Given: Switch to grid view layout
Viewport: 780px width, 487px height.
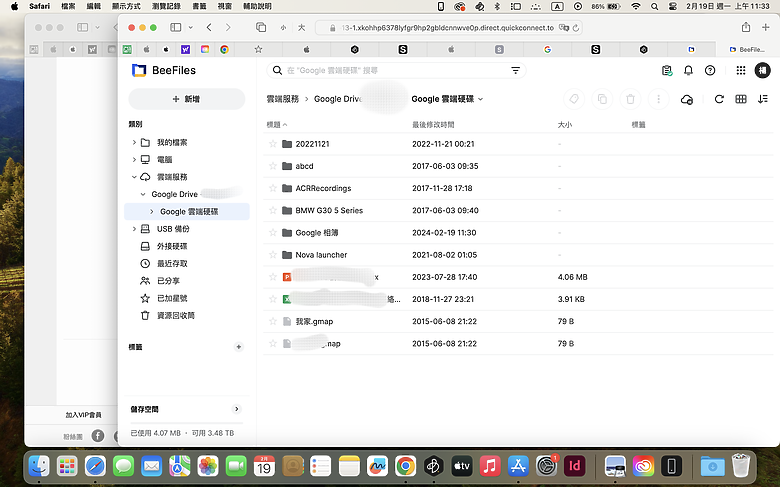Looking at the screenshot, I should coord(741,99).
